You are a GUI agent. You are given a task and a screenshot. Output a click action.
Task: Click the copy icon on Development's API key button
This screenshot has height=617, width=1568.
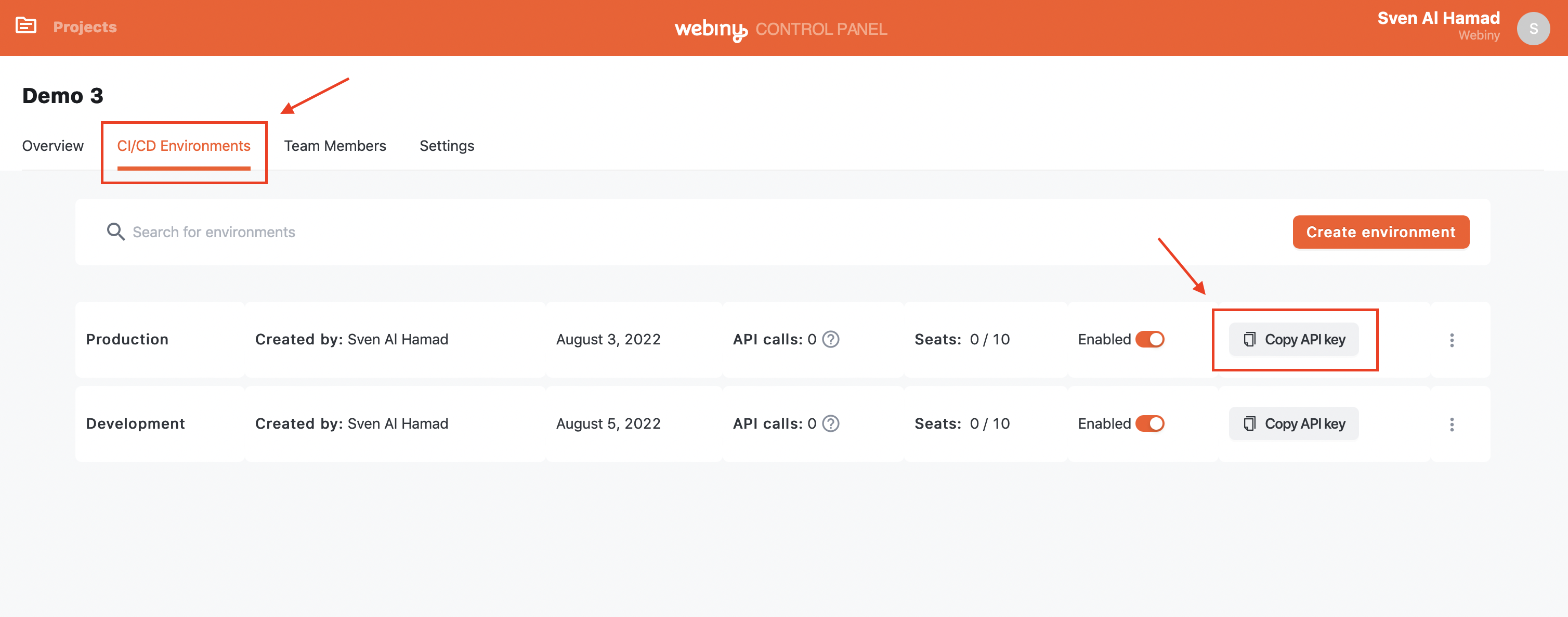pyautogui.click(x=1251, y=423)
